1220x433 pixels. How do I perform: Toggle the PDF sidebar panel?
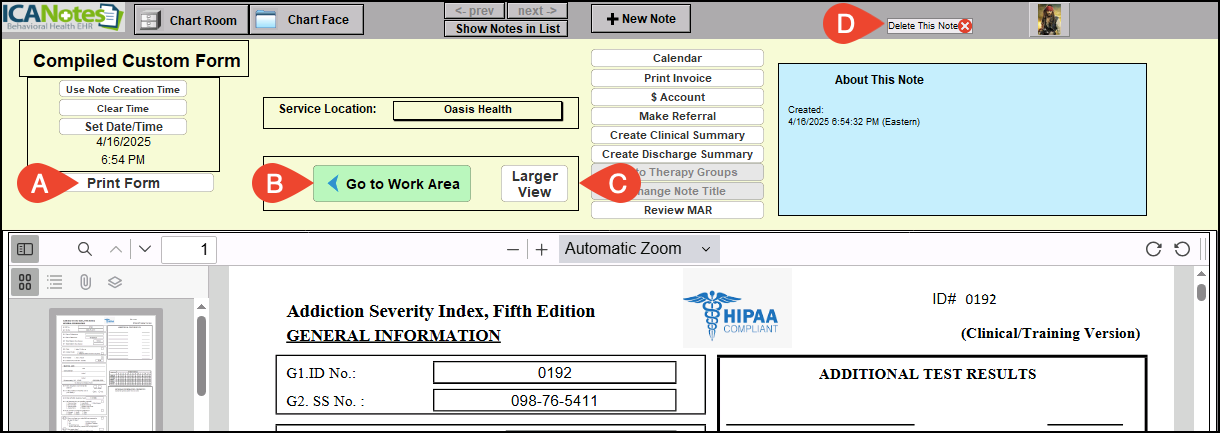point(25,249)
